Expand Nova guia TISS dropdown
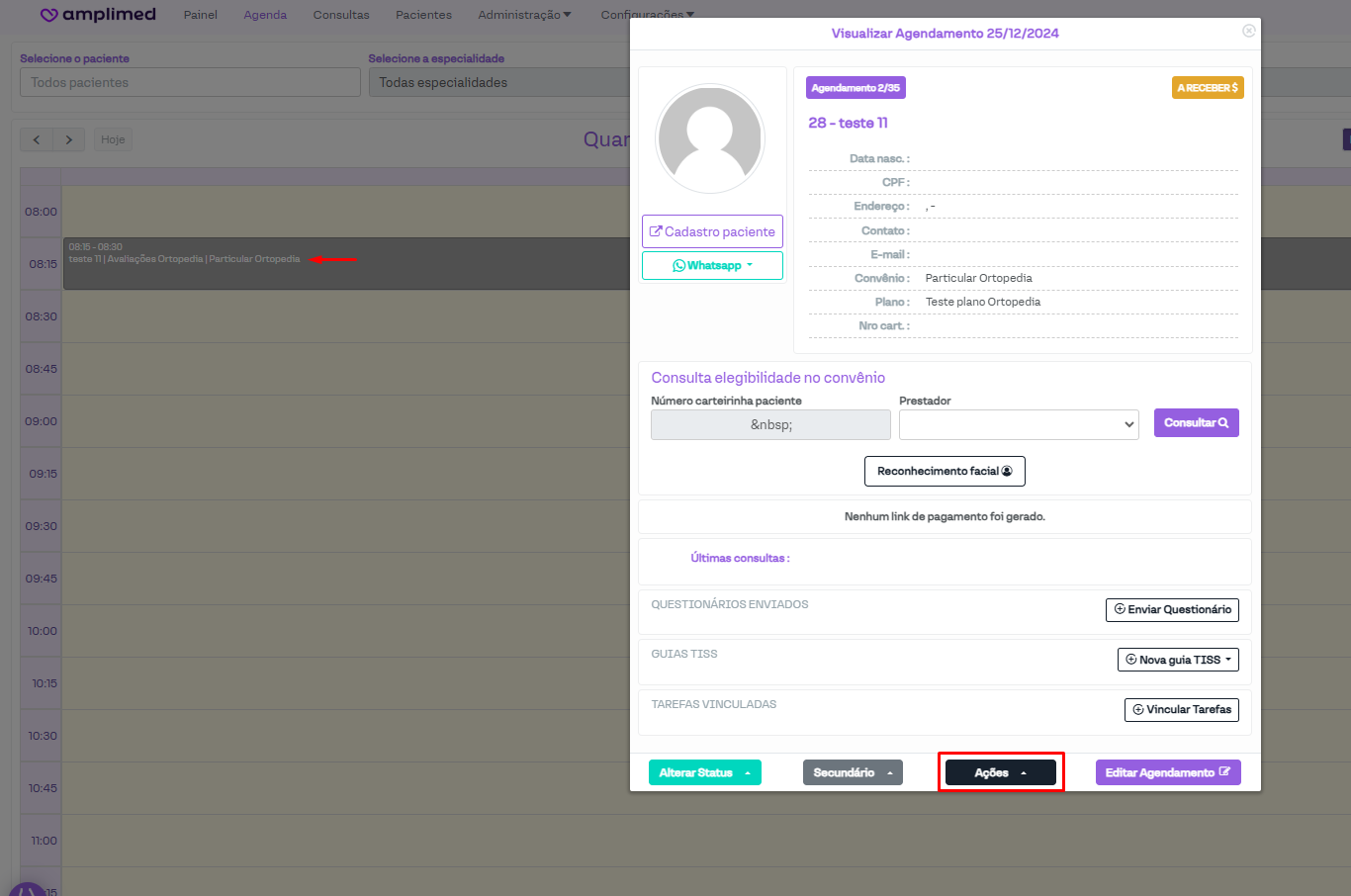 (x=1178, y=660)
